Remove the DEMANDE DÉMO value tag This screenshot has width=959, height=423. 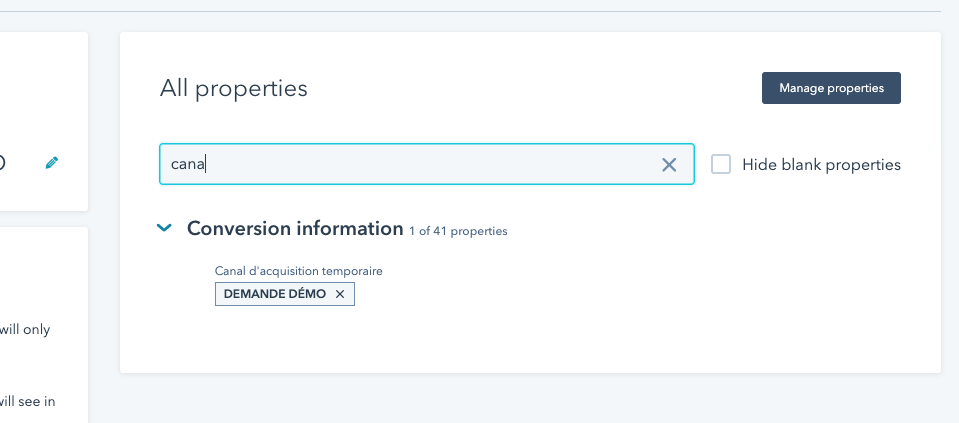click(x=340, y=294)
